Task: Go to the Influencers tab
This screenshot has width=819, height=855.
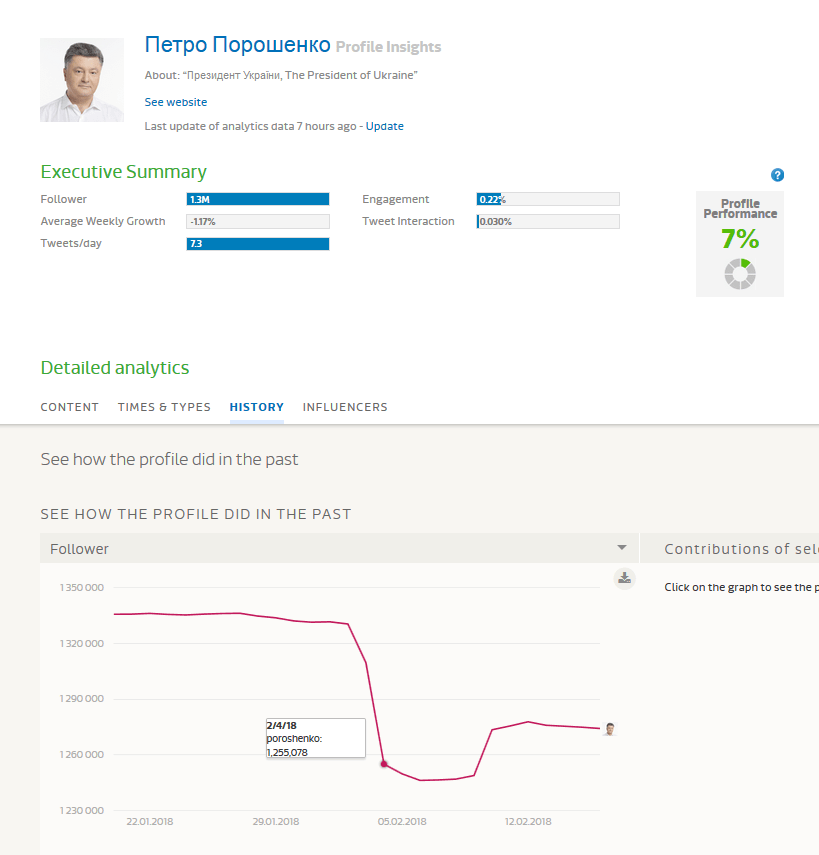Action: point(345,407)
